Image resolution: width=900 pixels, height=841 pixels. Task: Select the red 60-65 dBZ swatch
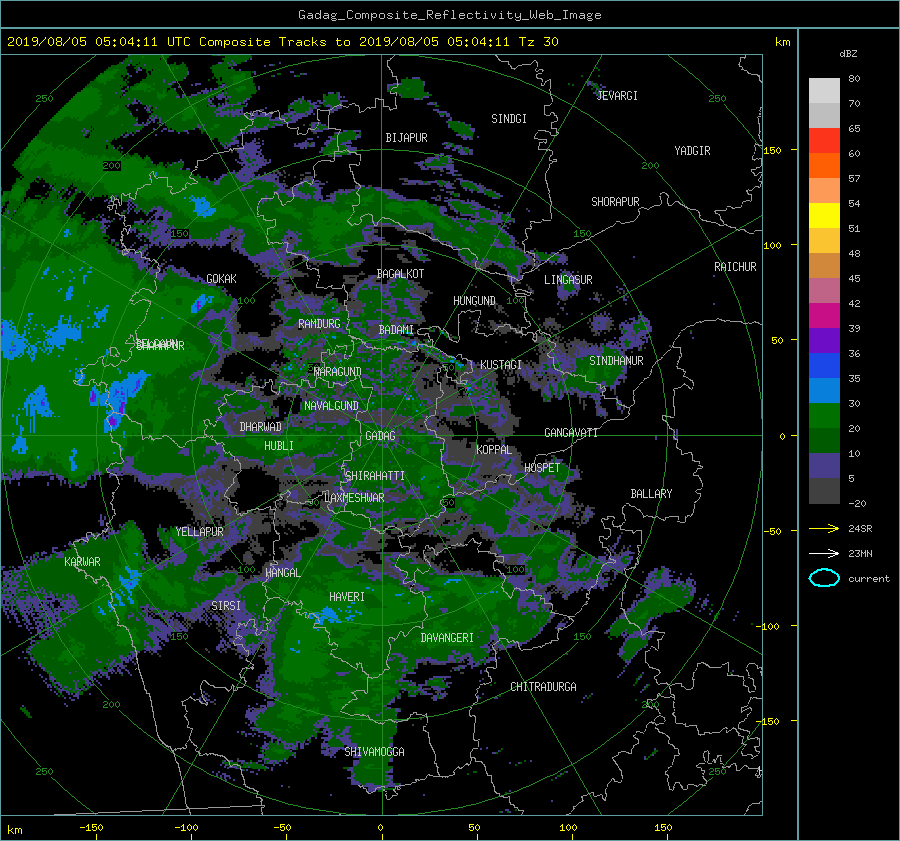coord(824,141)
